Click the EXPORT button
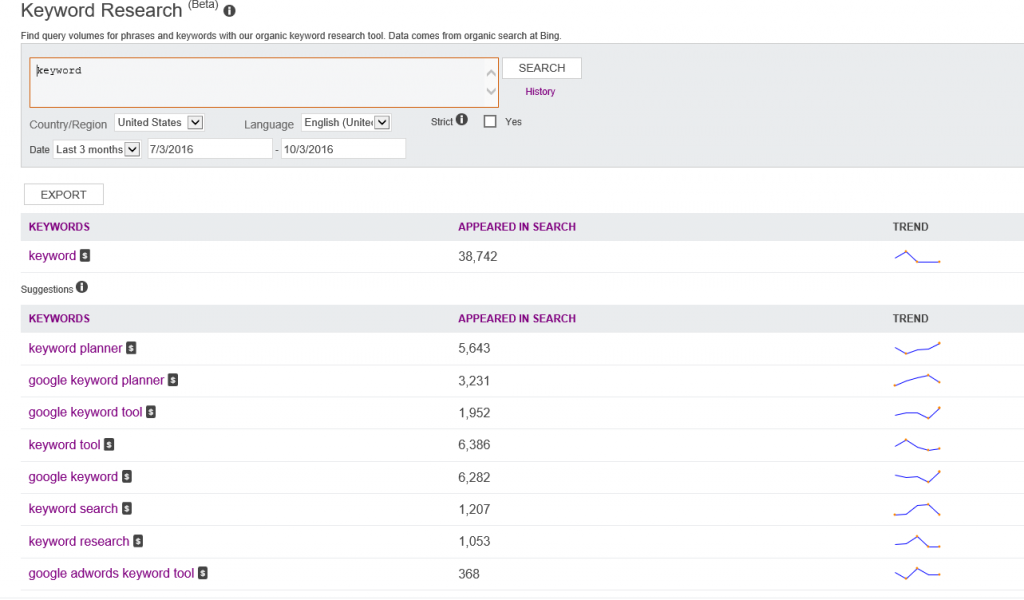This screenshot has height=600, width=1024. 63,195
